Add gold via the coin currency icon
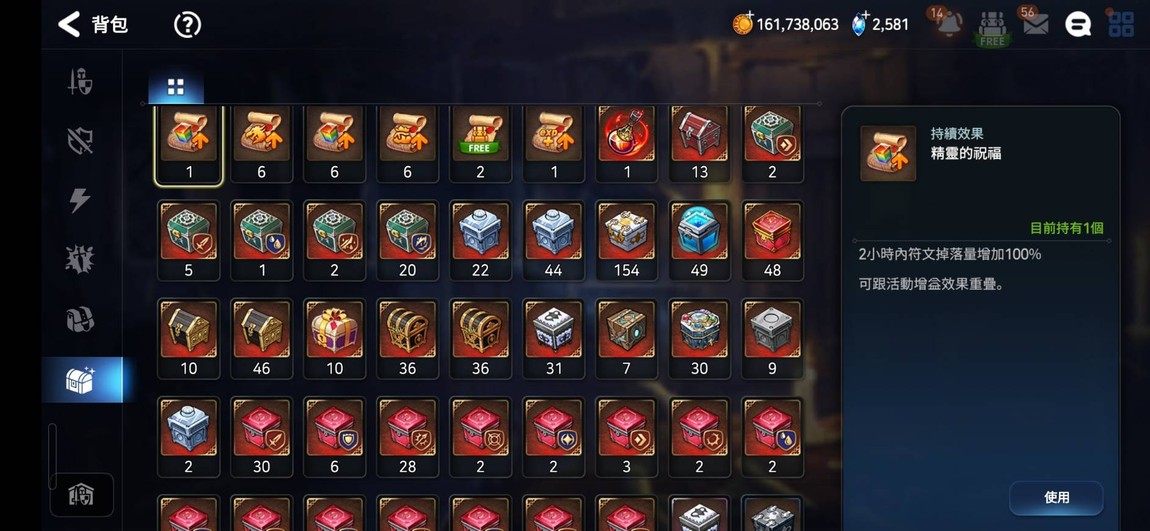 pyautogui.click(x=743, y=23)
